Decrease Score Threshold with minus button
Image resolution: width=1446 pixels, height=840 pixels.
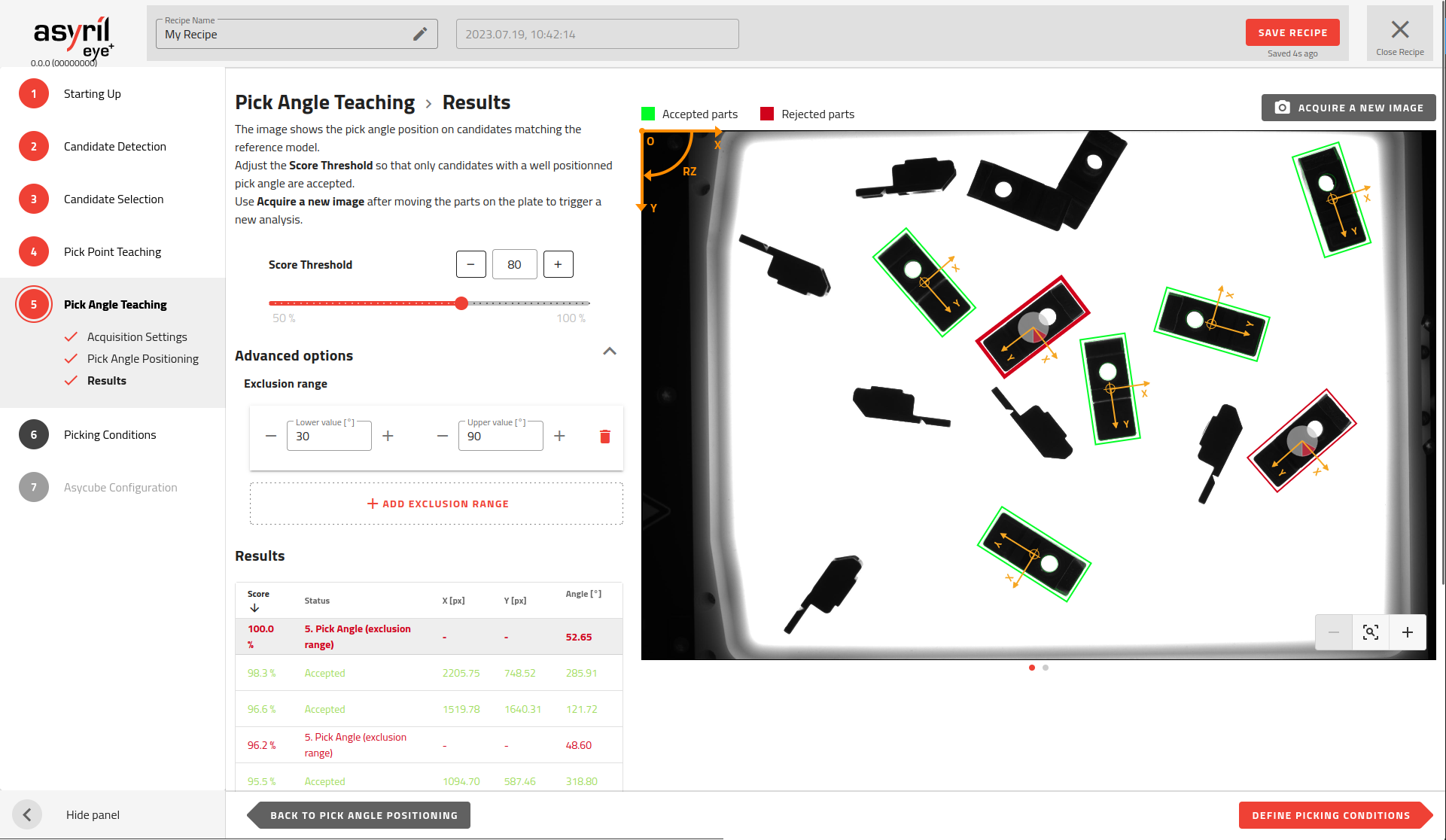point(470,264)
